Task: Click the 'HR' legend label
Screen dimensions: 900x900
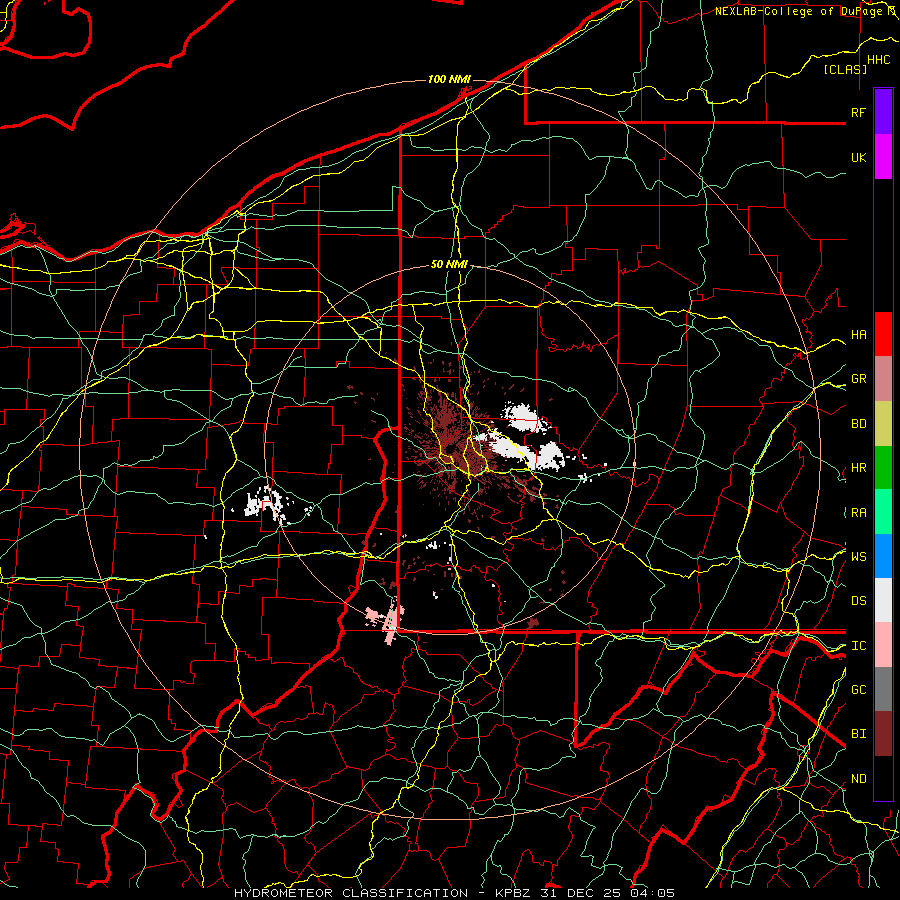Action: pyautogui.click(x=858, y=468)
